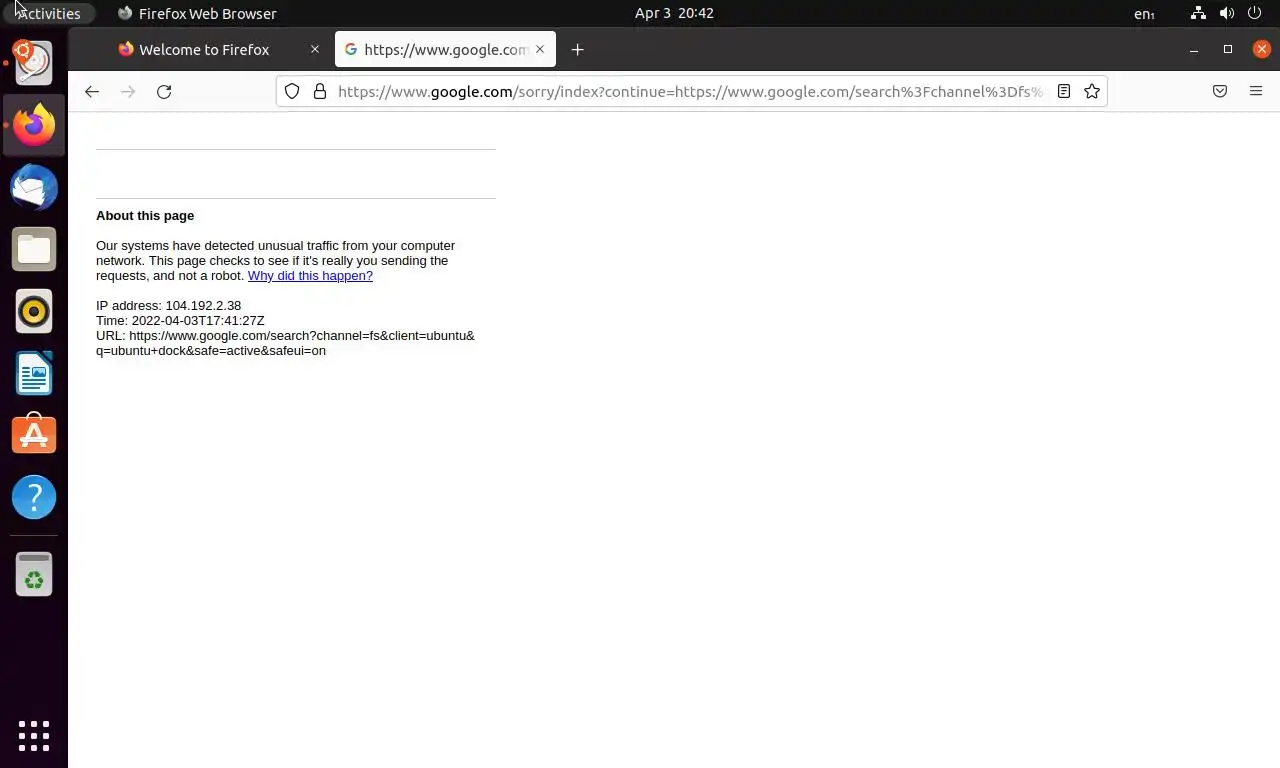
Task: Maximize the Firefox window
Action: coord(1228,49)
